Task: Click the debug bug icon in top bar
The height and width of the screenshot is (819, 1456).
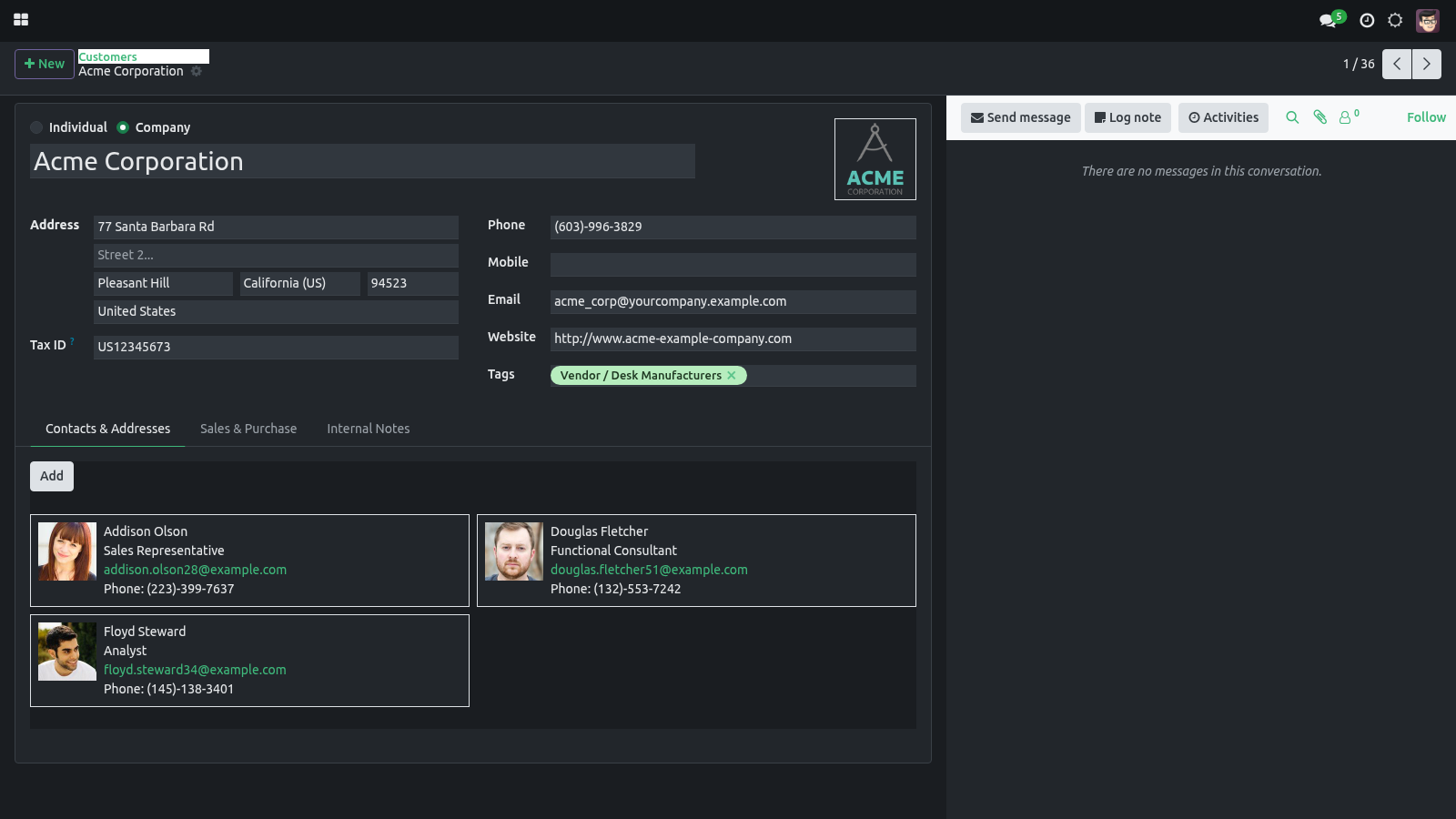Action: pos(1395,20)
